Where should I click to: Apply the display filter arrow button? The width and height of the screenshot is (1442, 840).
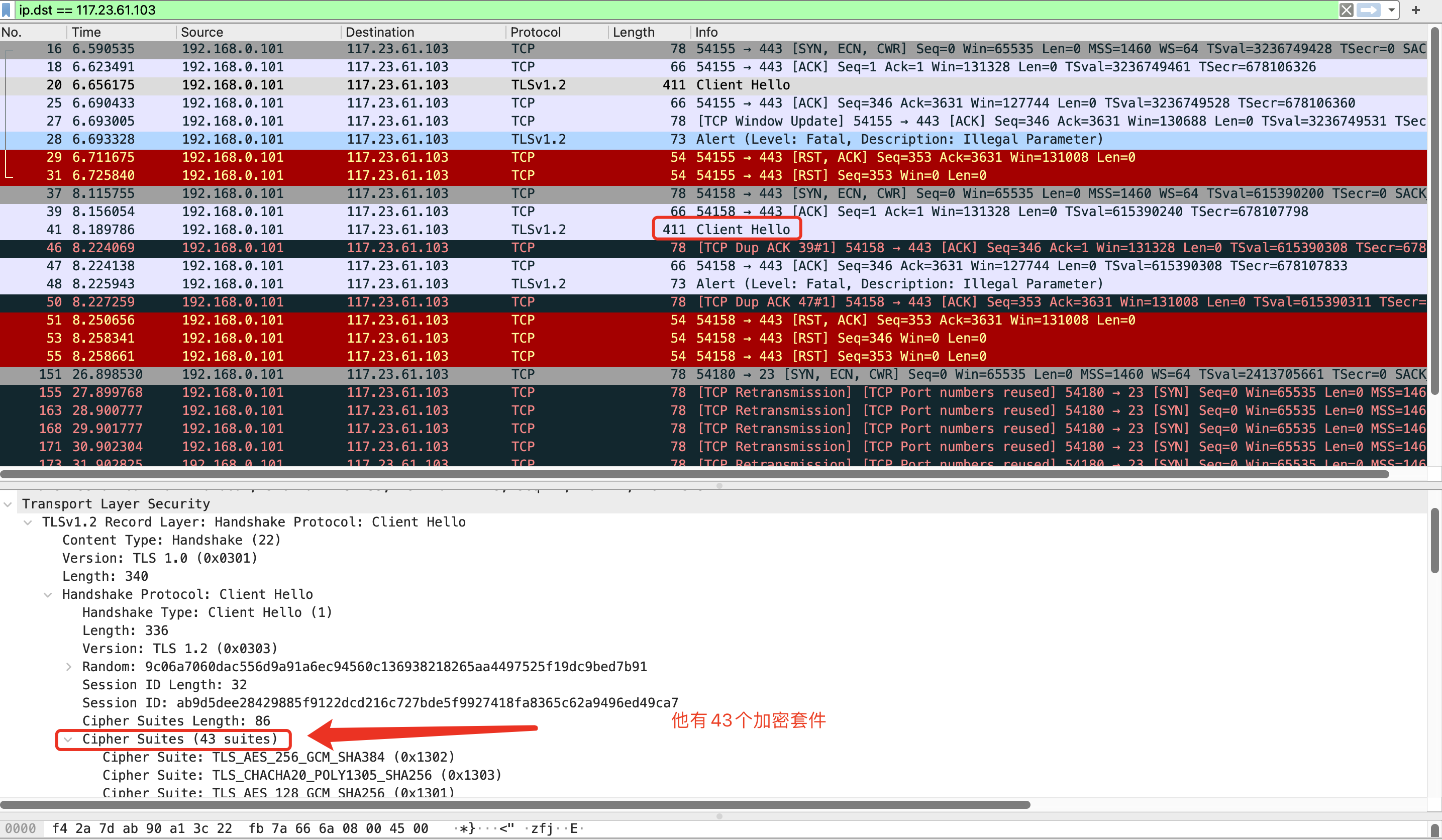pos(1368,10)
